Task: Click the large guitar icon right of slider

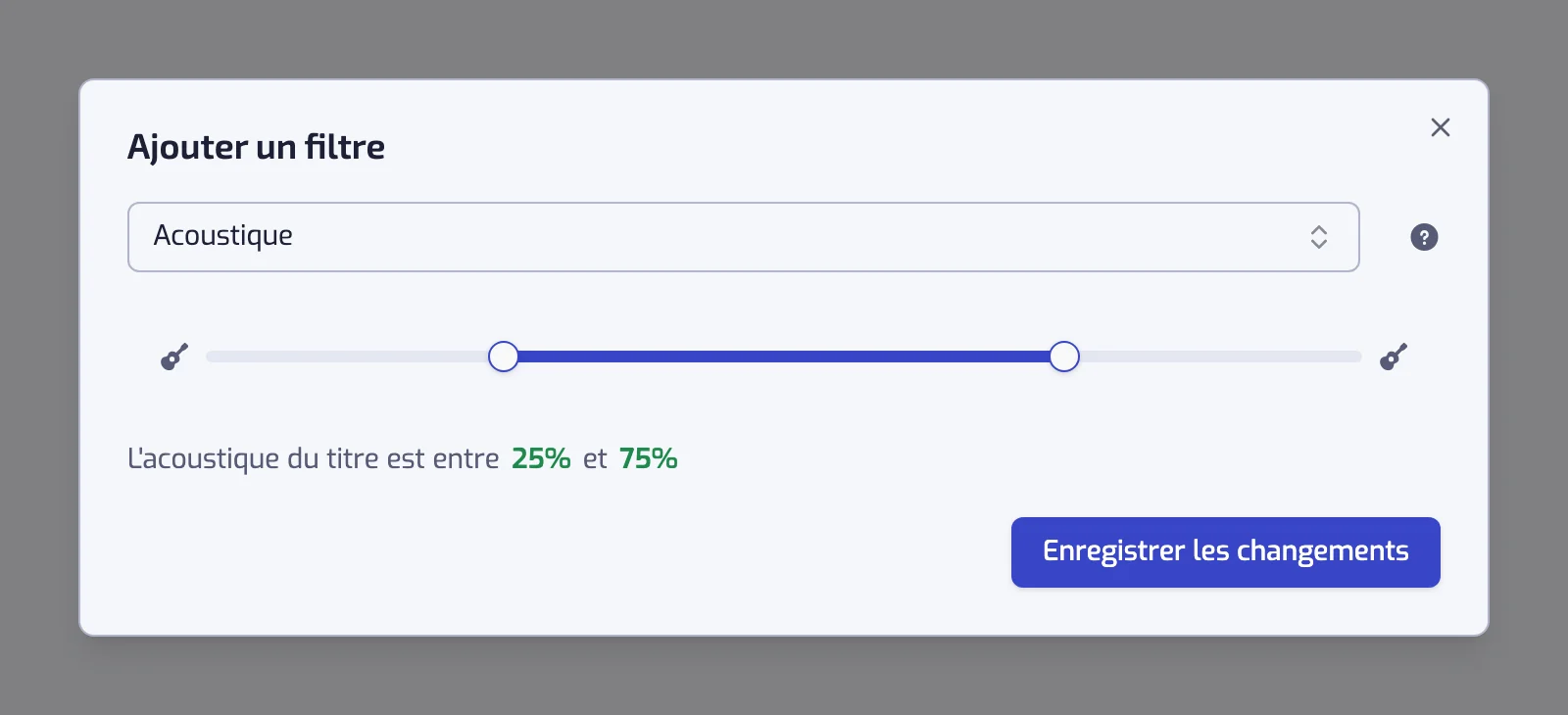Action: click(x=1394, y=357)
